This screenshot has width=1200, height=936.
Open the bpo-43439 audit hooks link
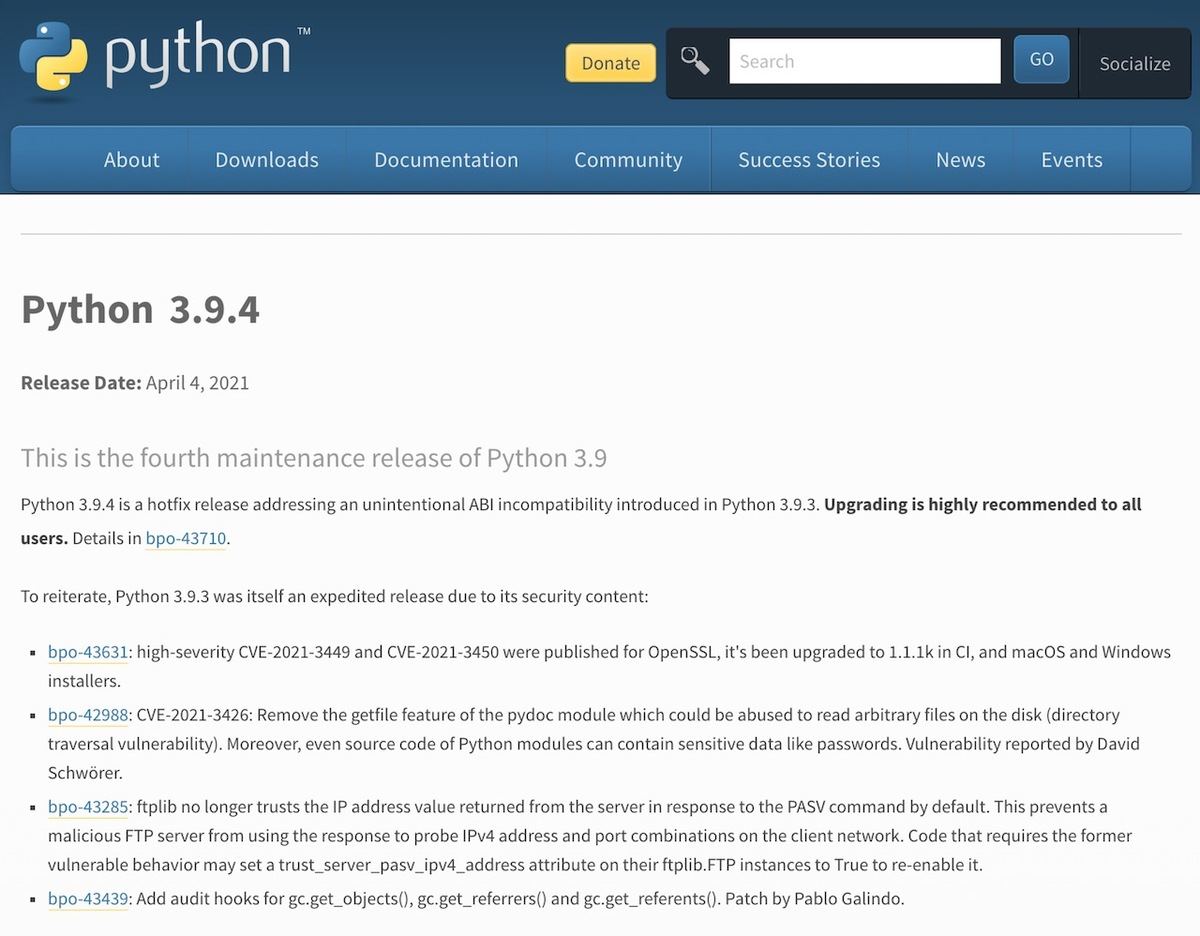88,899
